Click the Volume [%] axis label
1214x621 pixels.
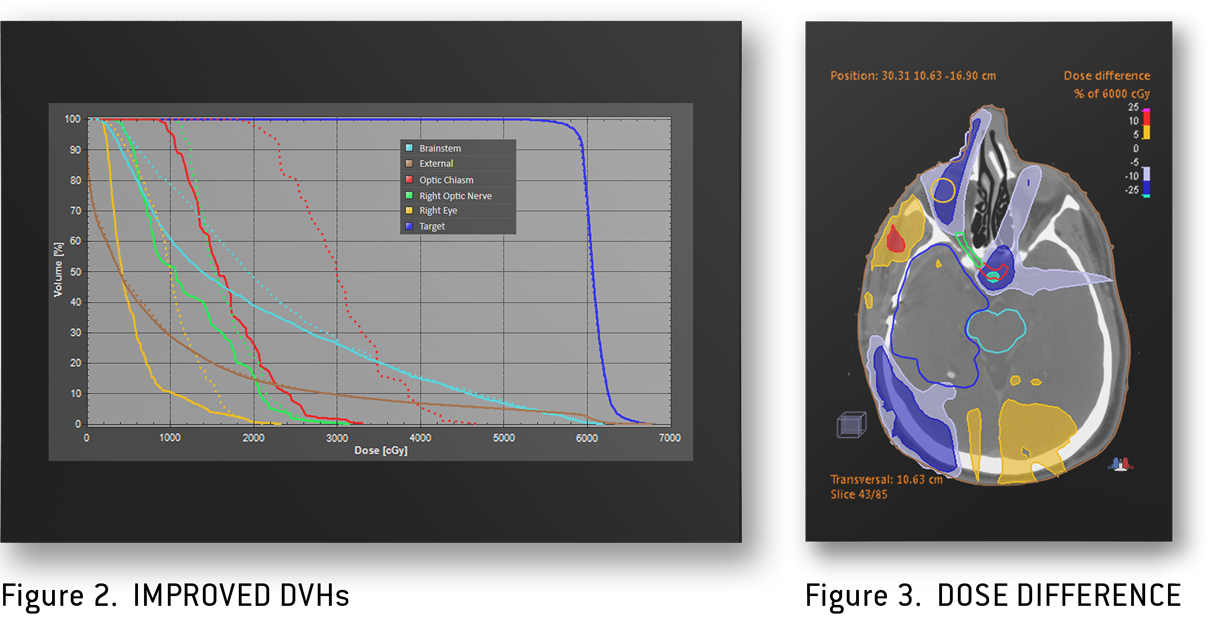[57, 272]
